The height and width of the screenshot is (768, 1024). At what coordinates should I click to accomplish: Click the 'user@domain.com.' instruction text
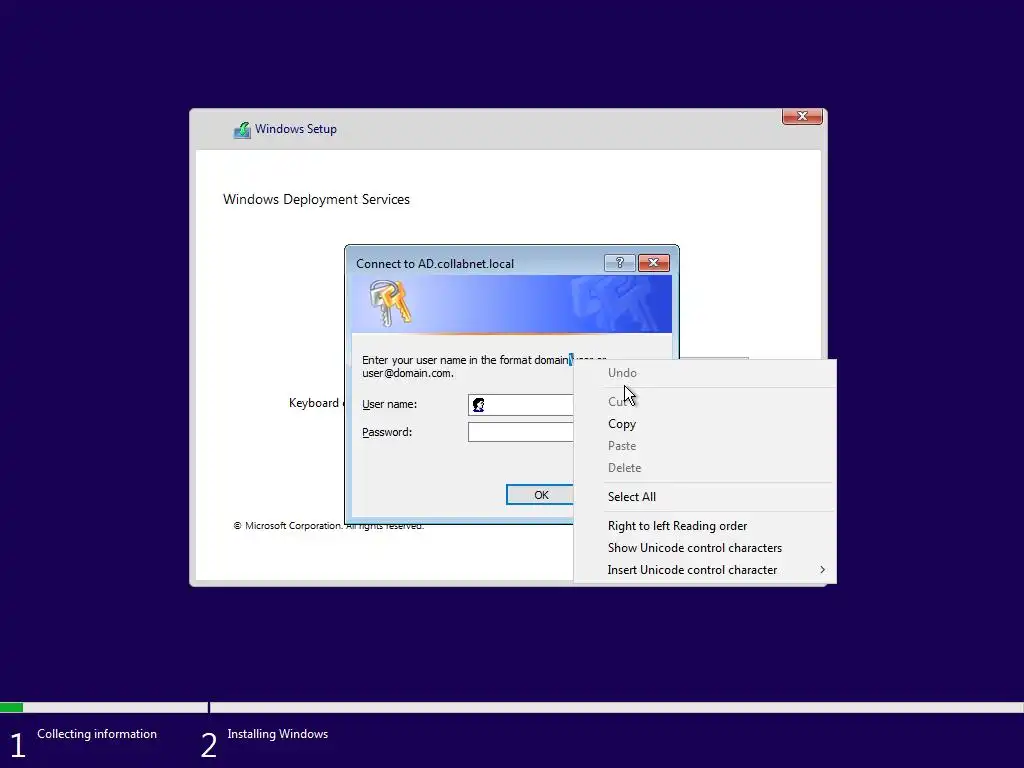coord(408,374)
